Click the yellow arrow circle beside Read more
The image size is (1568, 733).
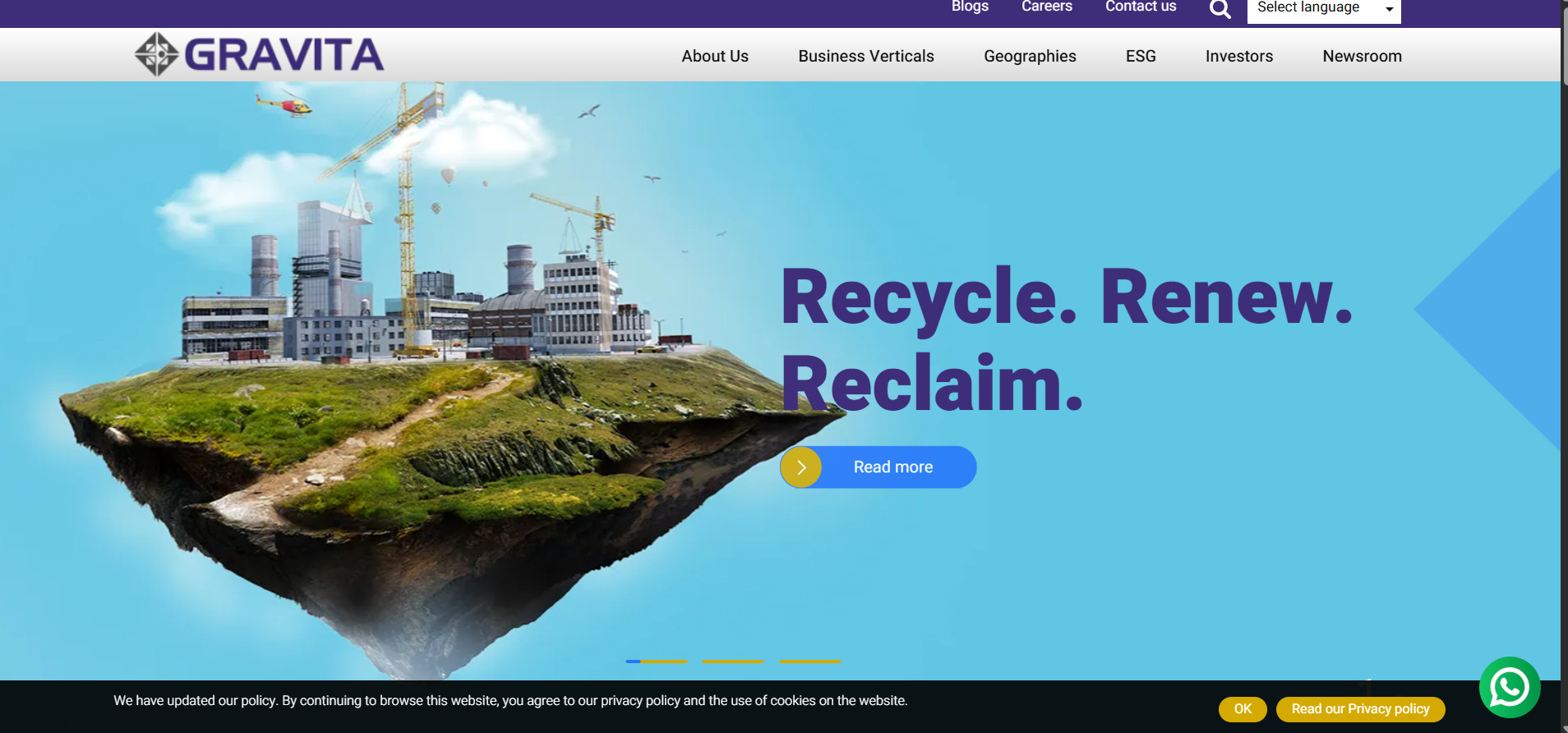[801, 468]
